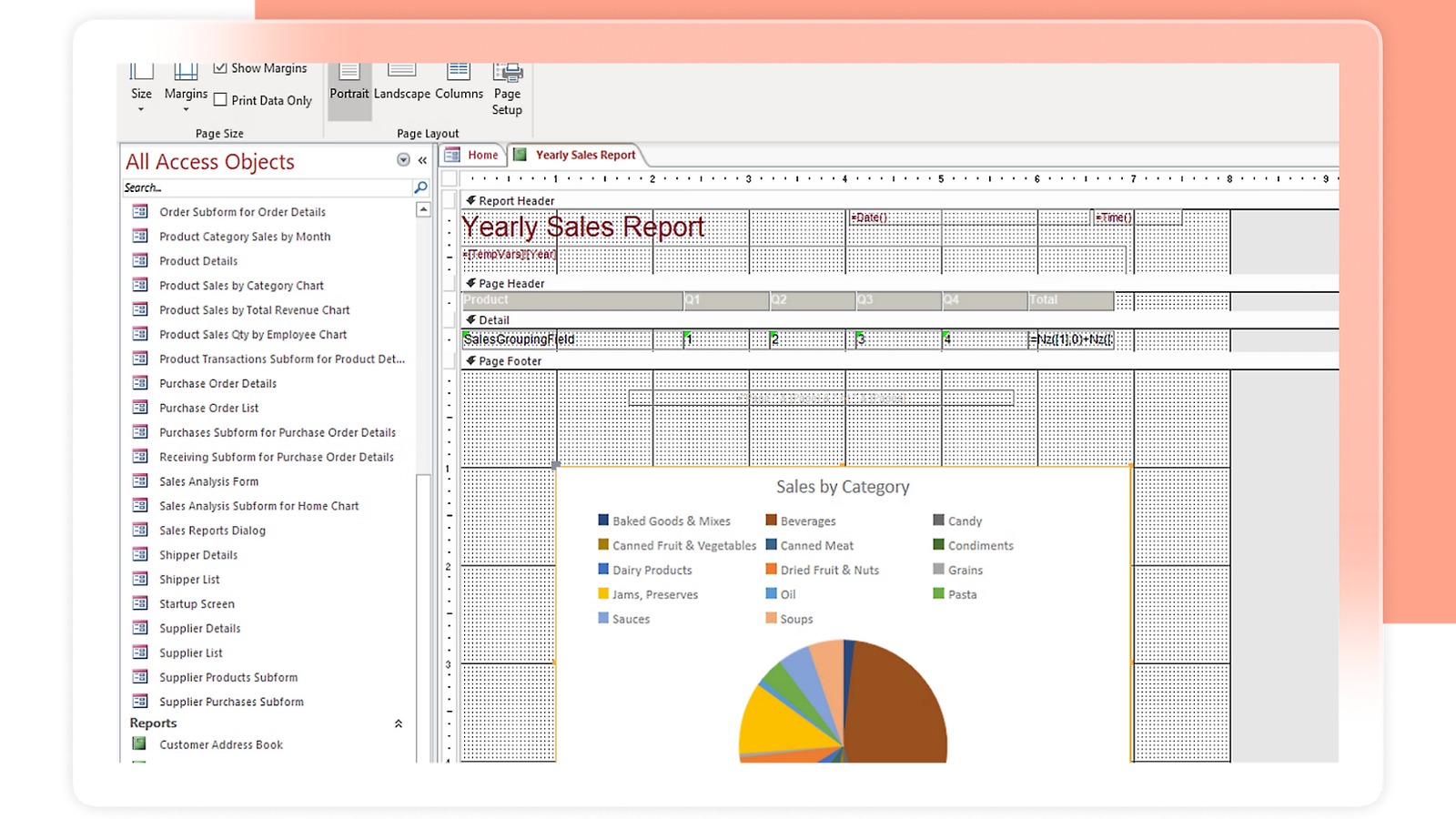Image resolution: width=1456 pixels, height=819 pixels.
Task: Open the Size dropdown in Page Size
Action: [141, 89]
